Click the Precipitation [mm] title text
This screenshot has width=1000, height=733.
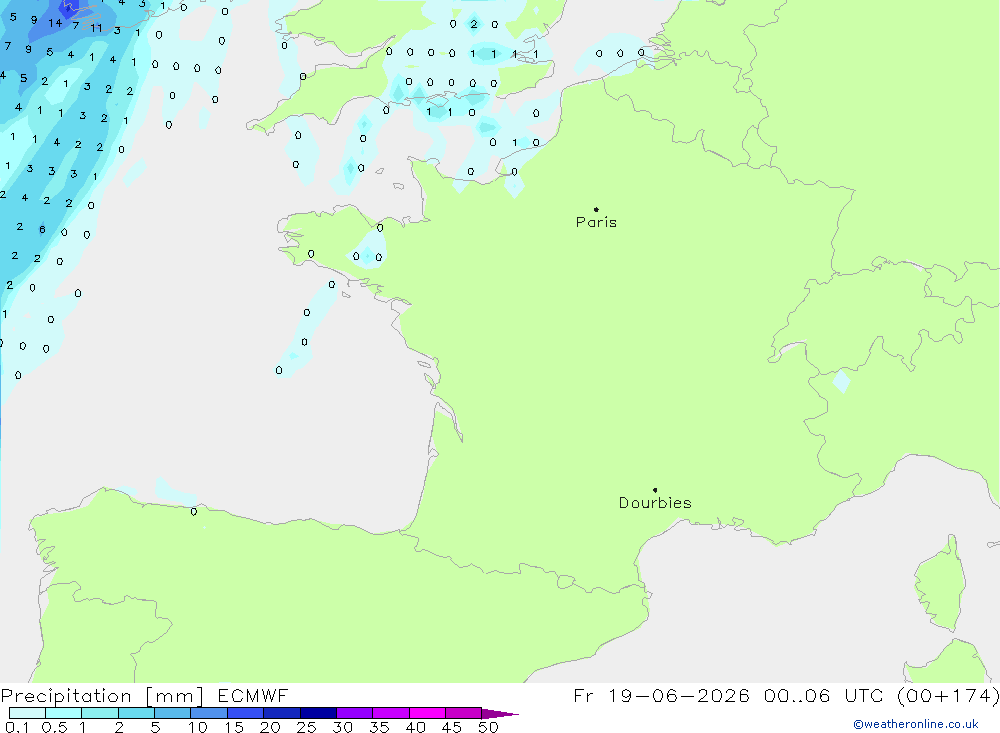tap(102, 695)
